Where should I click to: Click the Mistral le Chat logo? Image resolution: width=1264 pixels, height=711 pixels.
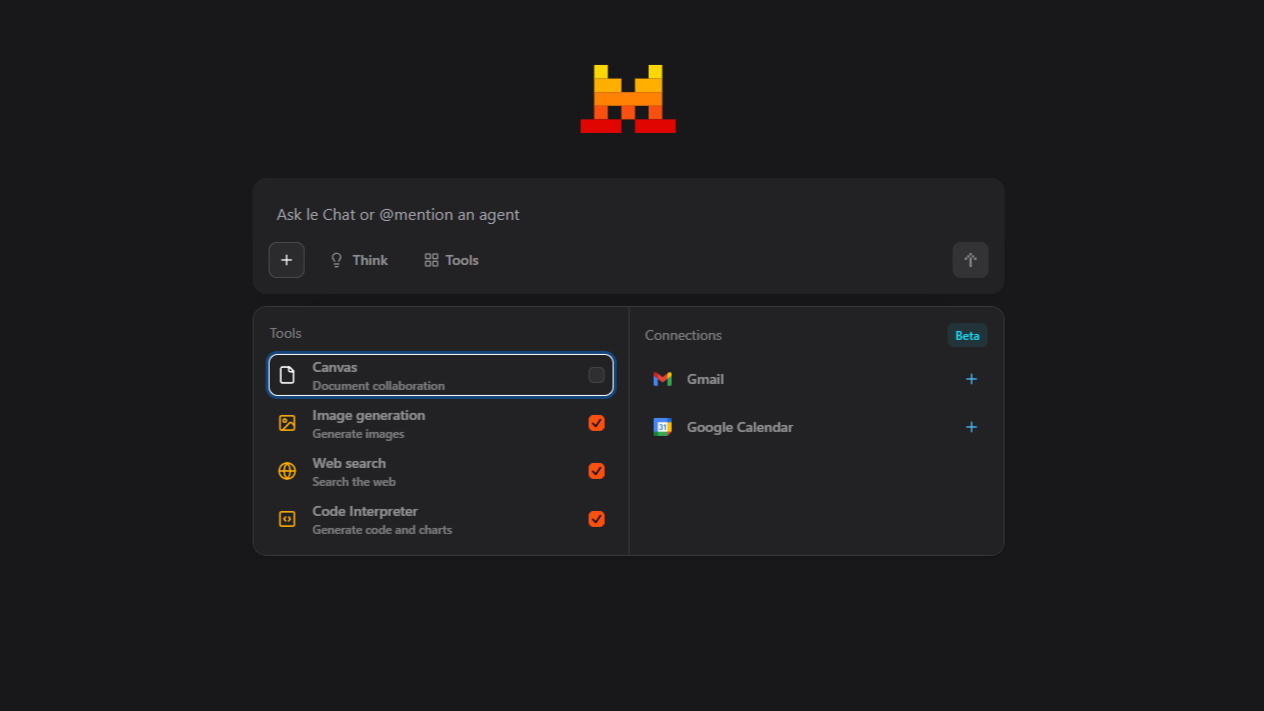pos(628,99)
